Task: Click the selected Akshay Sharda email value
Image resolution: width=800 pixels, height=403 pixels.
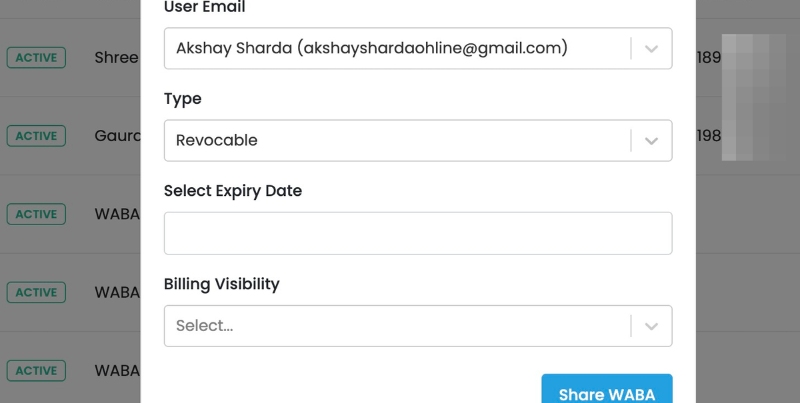Action: [371, 48]
